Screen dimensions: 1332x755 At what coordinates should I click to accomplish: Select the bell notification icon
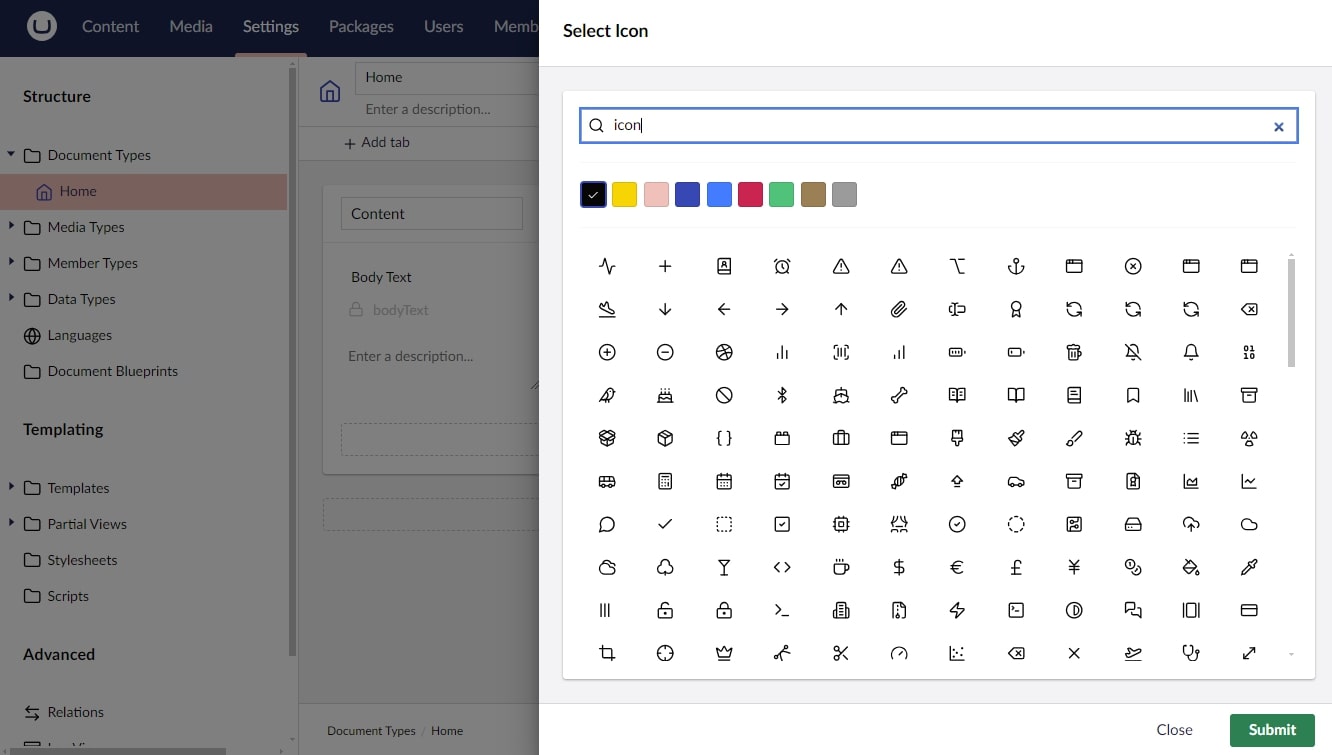point(1192,352)
